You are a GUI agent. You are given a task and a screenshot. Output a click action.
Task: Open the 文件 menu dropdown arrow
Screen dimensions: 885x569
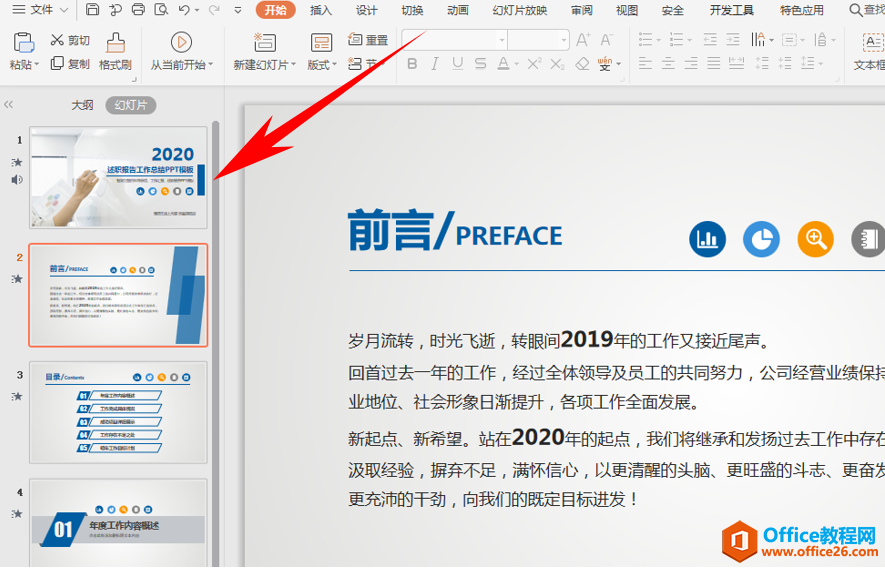[63, 10]
